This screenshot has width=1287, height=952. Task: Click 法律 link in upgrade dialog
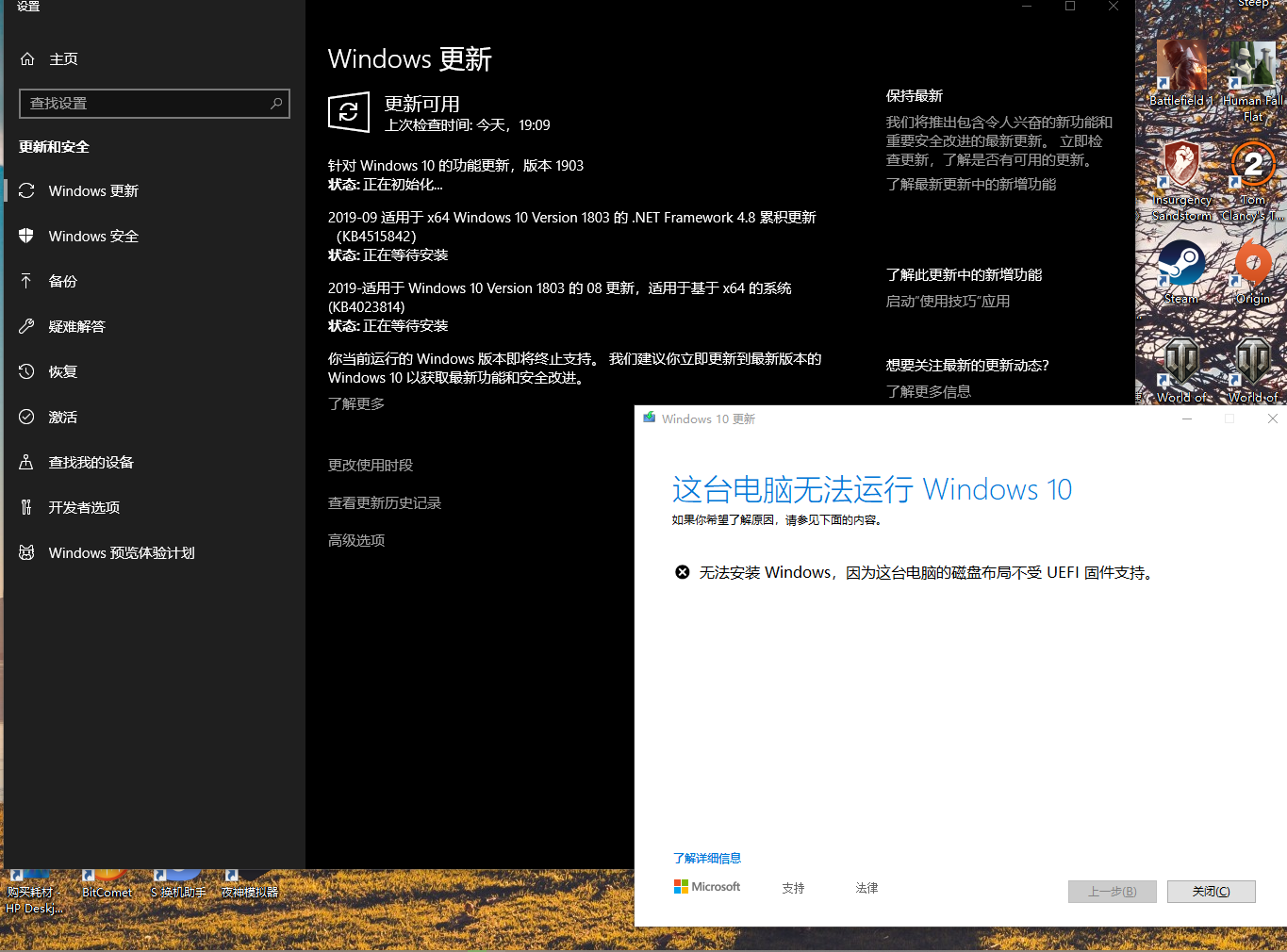click(x=866, y=888)
